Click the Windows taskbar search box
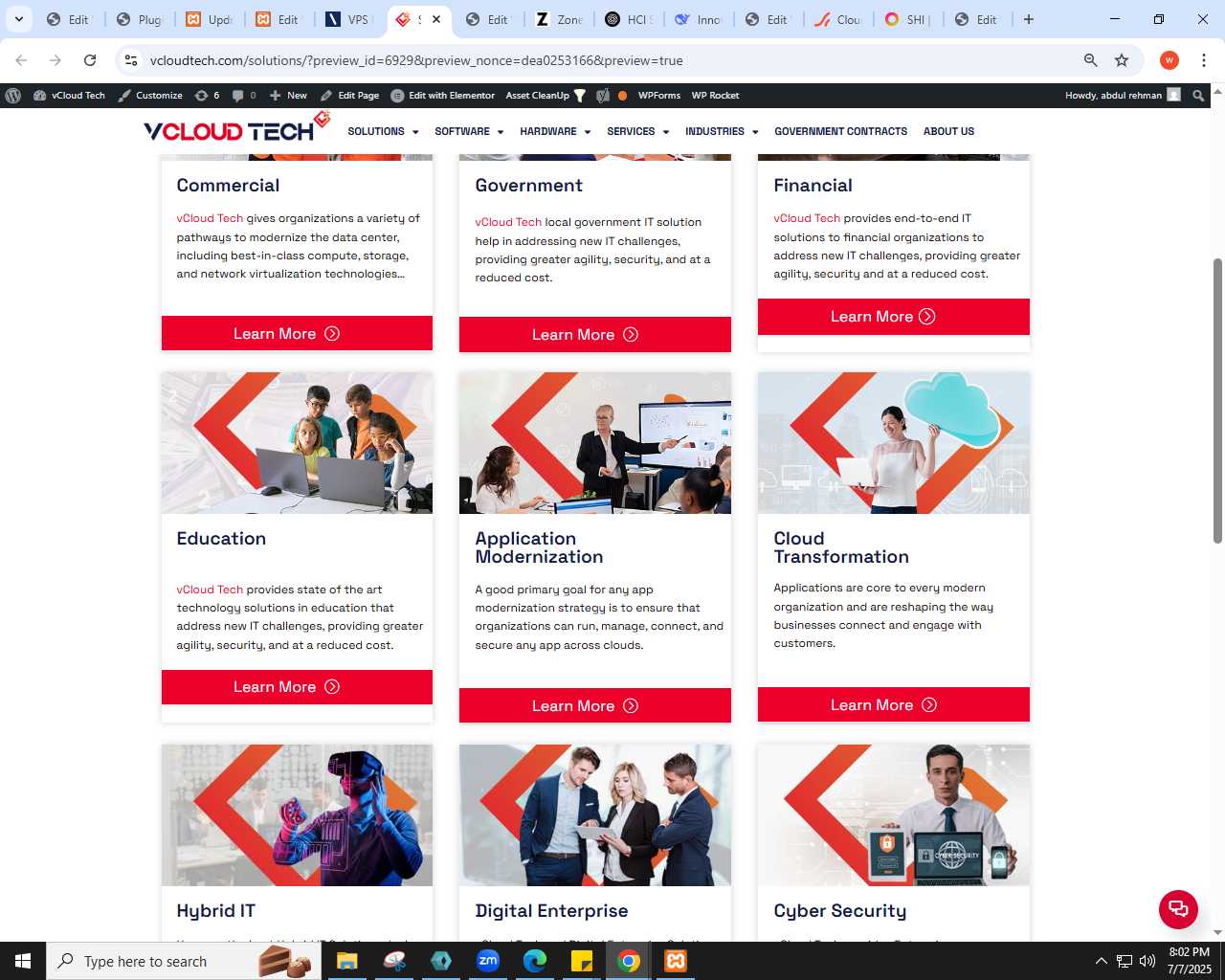This screenshot has width=1225, height=980. coord(184,961)
